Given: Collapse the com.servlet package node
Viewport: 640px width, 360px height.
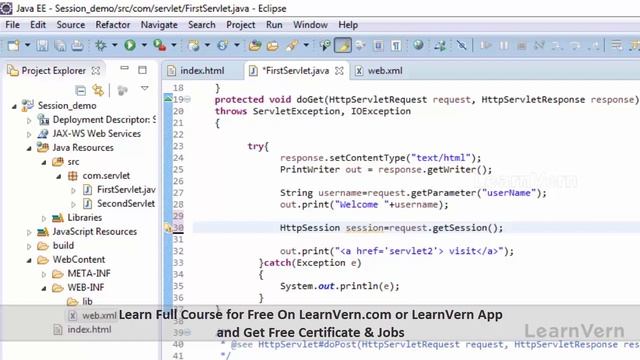Looking at the screenshot, I should pos(59,176).
